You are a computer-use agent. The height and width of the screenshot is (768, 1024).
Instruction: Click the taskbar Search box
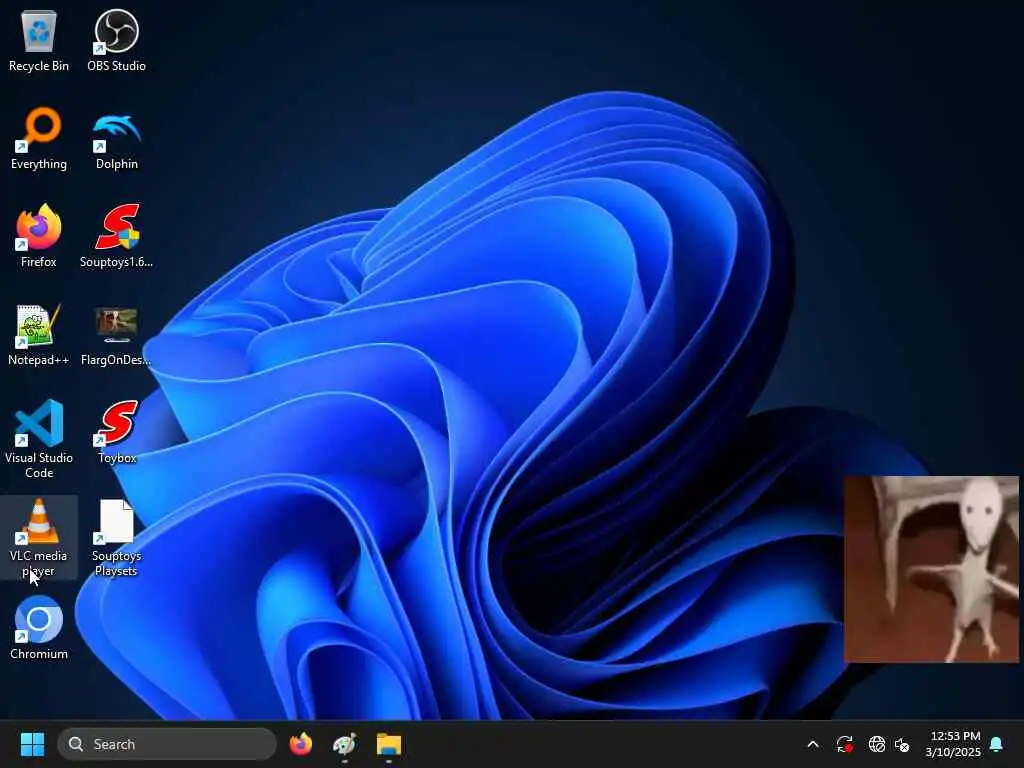tap(167, 744)
